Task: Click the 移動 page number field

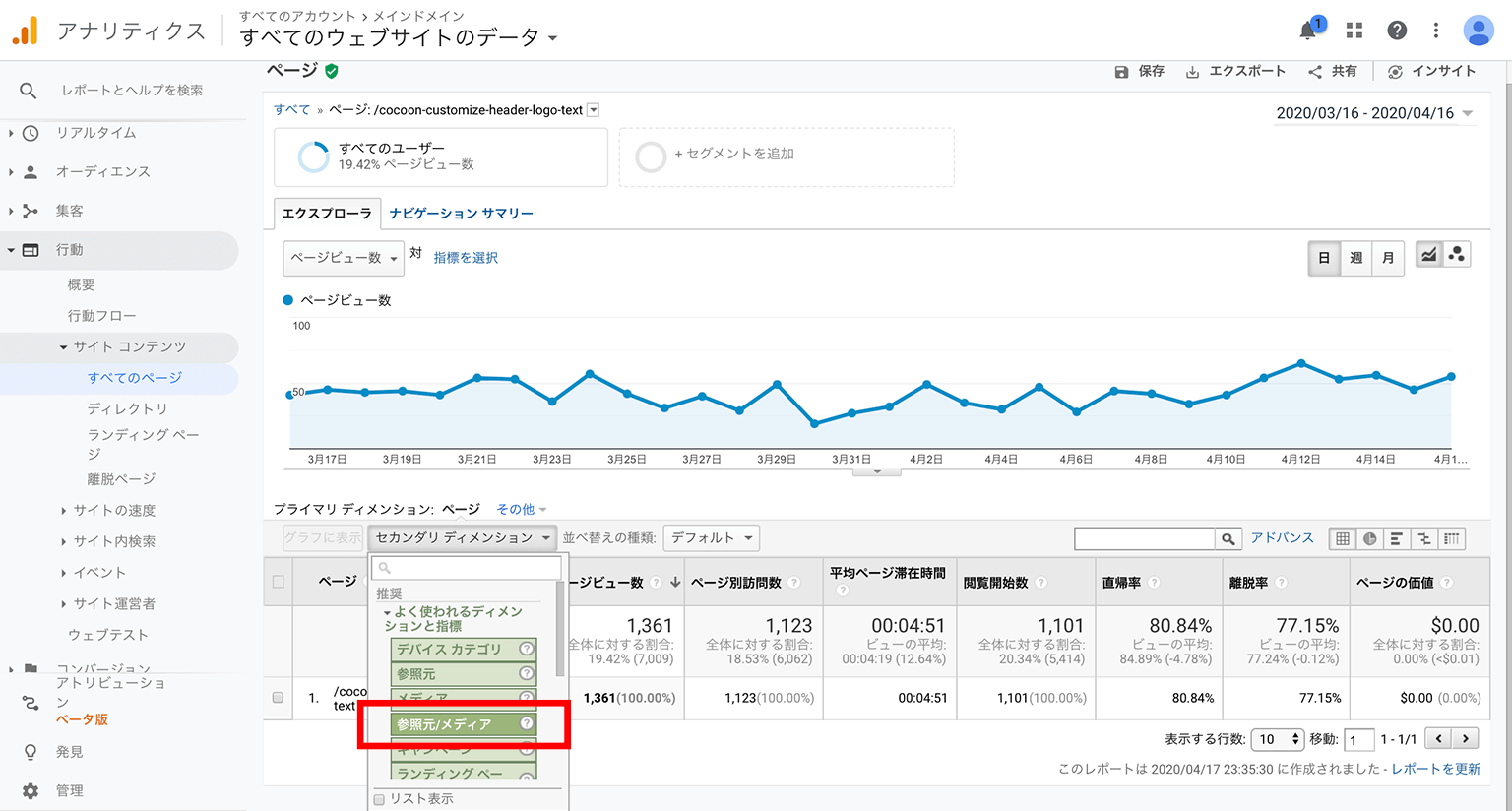Action: pyautogui.click(x=1358, y=739)
